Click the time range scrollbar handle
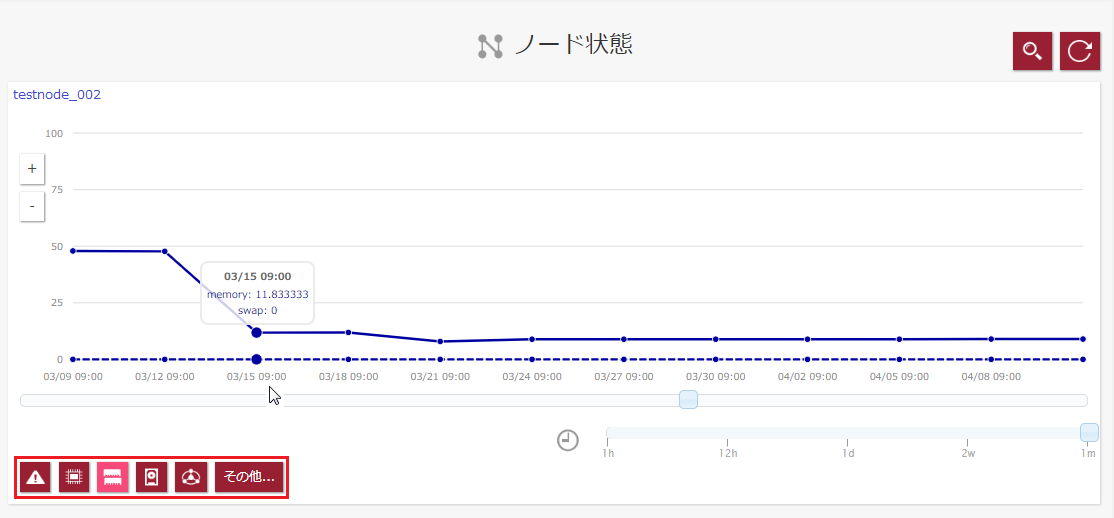The height and width of the screenshot is (518, 1114). click(688, 399)
